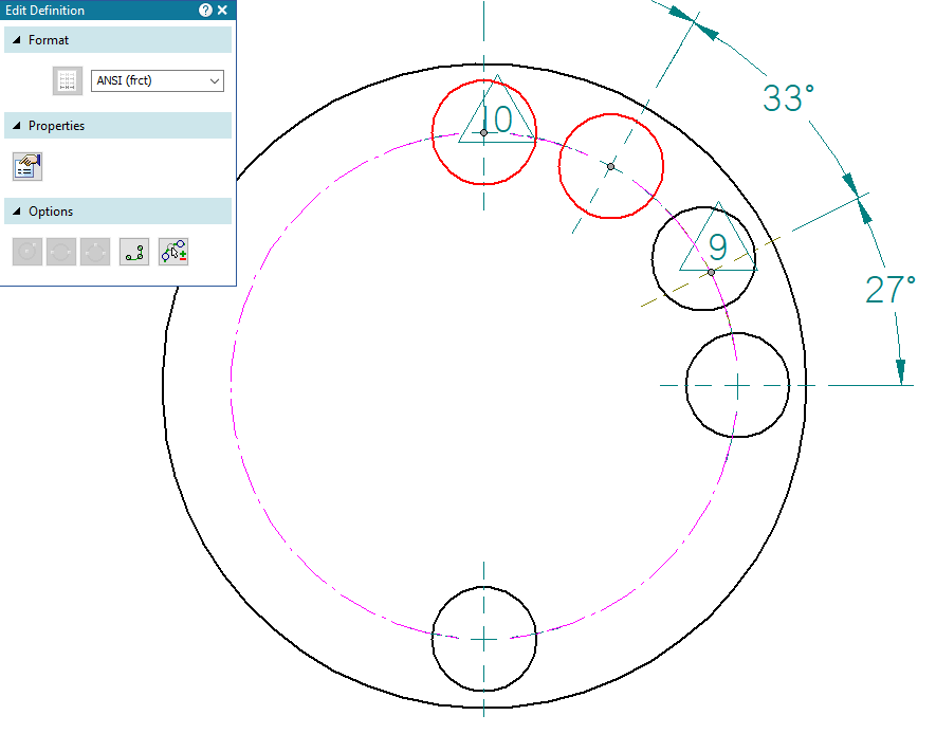
Task: Click the connected-points path option icon
Action: coord(134,252)
